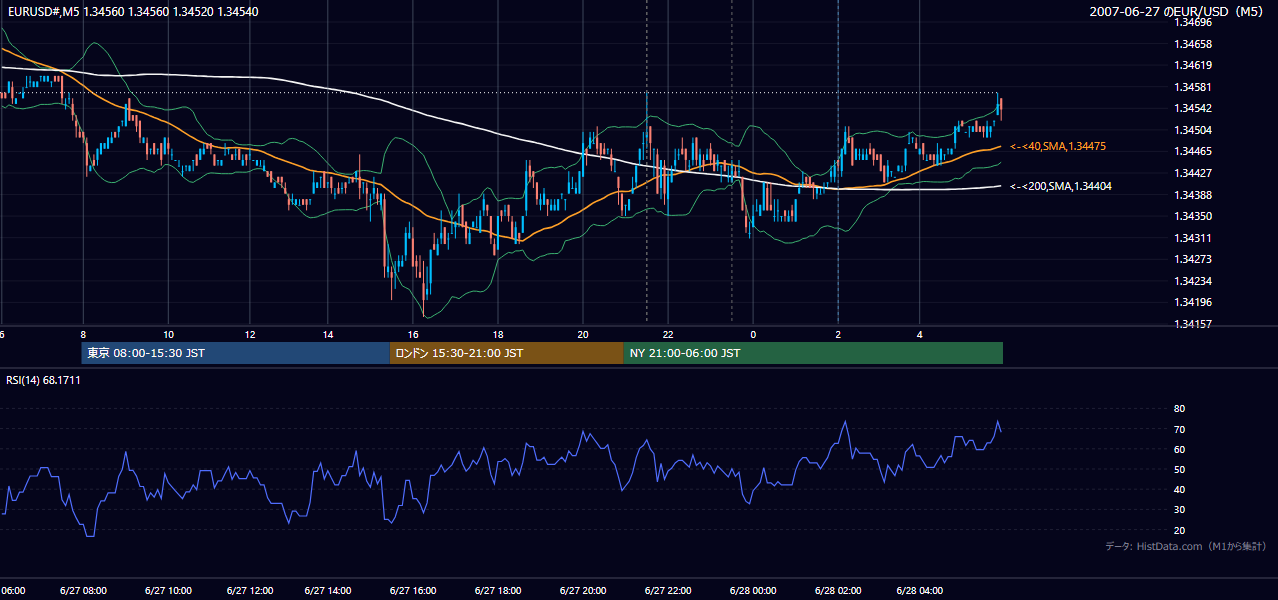The width and height of the screenshot is (1278, 600).
Task: Click the 6/27 18:00 time axis label
Action: click(x=498, y=590)
